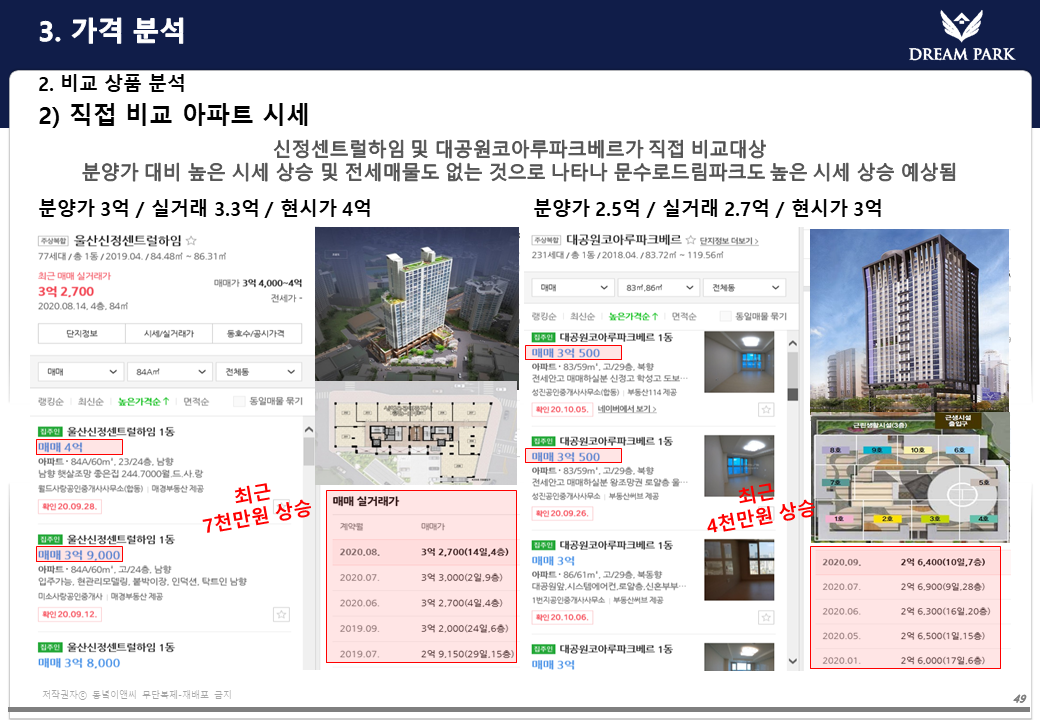This screenshot has height=720, width=1040.
Task: Sort 대공원코아루파크베르 listings by 면적순
Action: coord(684,316)
